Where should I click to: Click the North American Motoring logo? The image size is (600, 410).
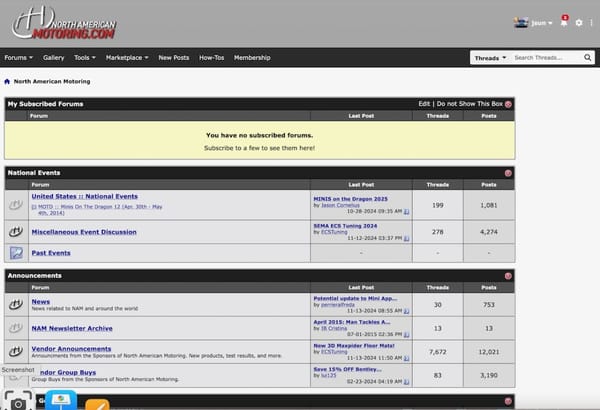pos(64,24)
